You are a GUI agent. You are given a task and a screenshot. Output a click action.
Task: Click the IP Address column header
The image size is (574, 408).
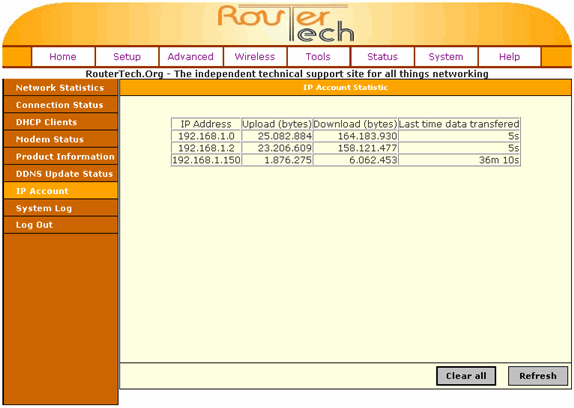pos(206,124)
